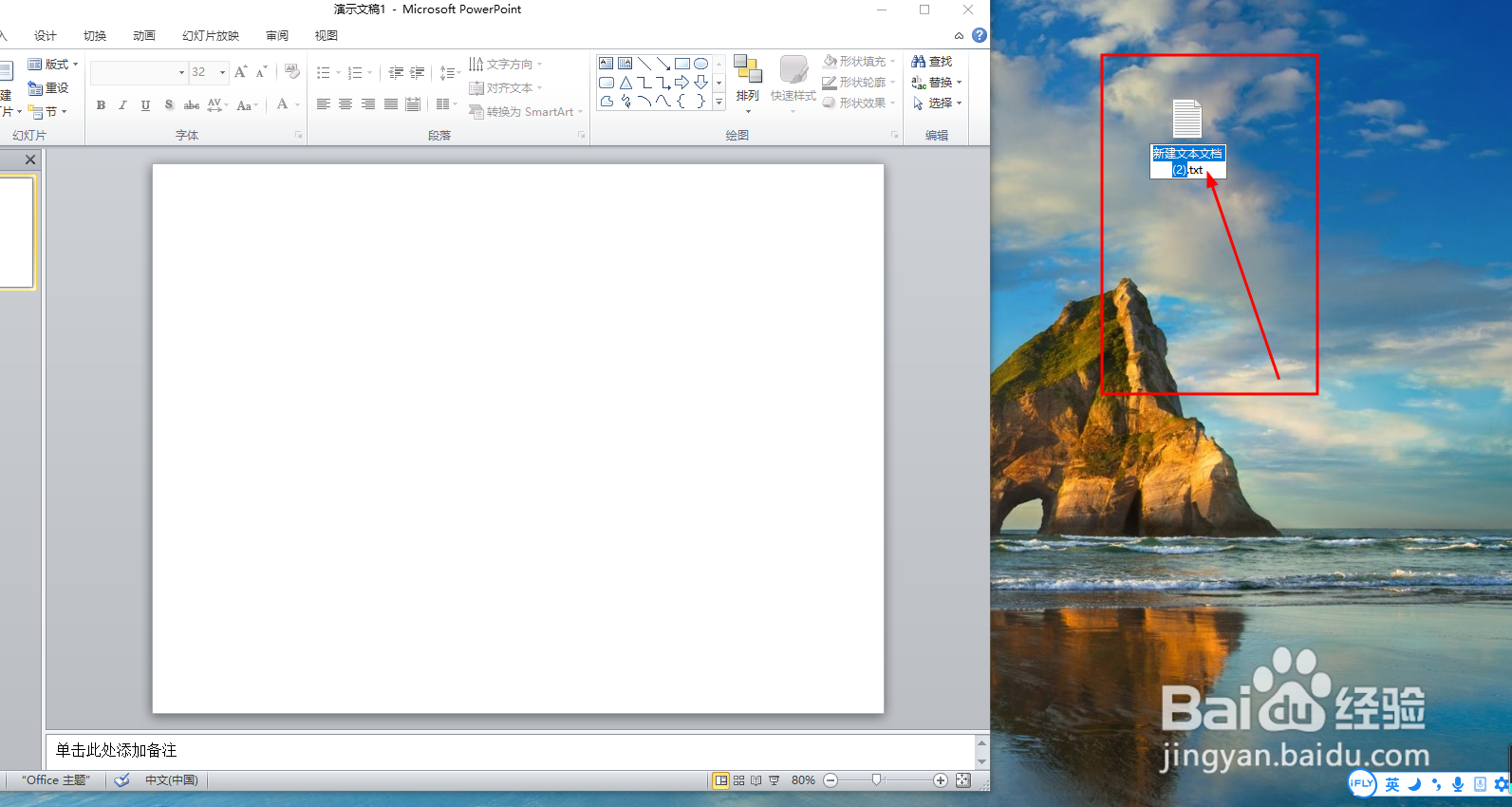
Task: Select the right brace shape
Action: pos(700,102)
